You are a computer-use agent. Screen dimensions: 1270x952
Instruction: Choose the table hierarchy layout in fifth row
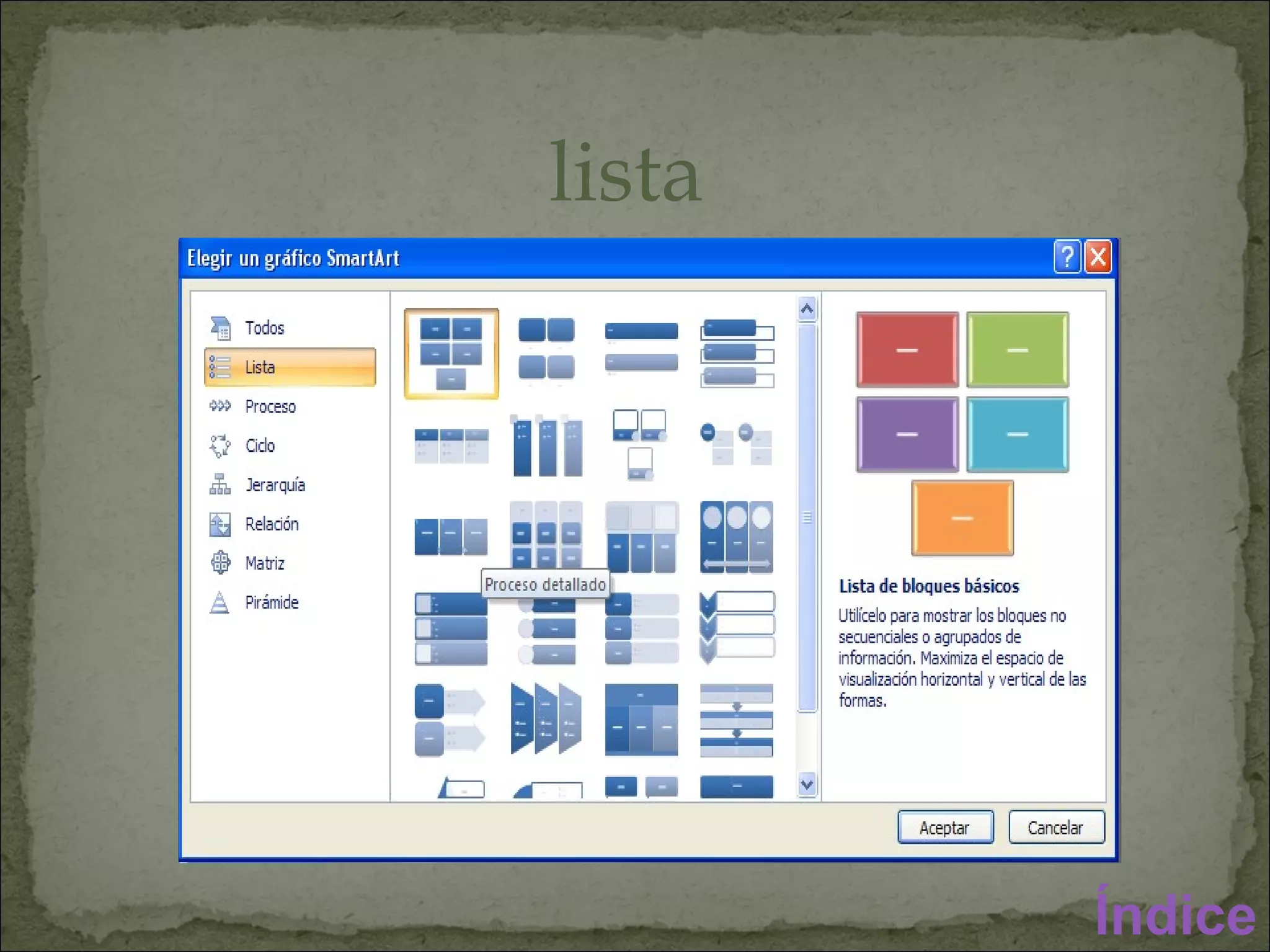[x=641, y=720]
